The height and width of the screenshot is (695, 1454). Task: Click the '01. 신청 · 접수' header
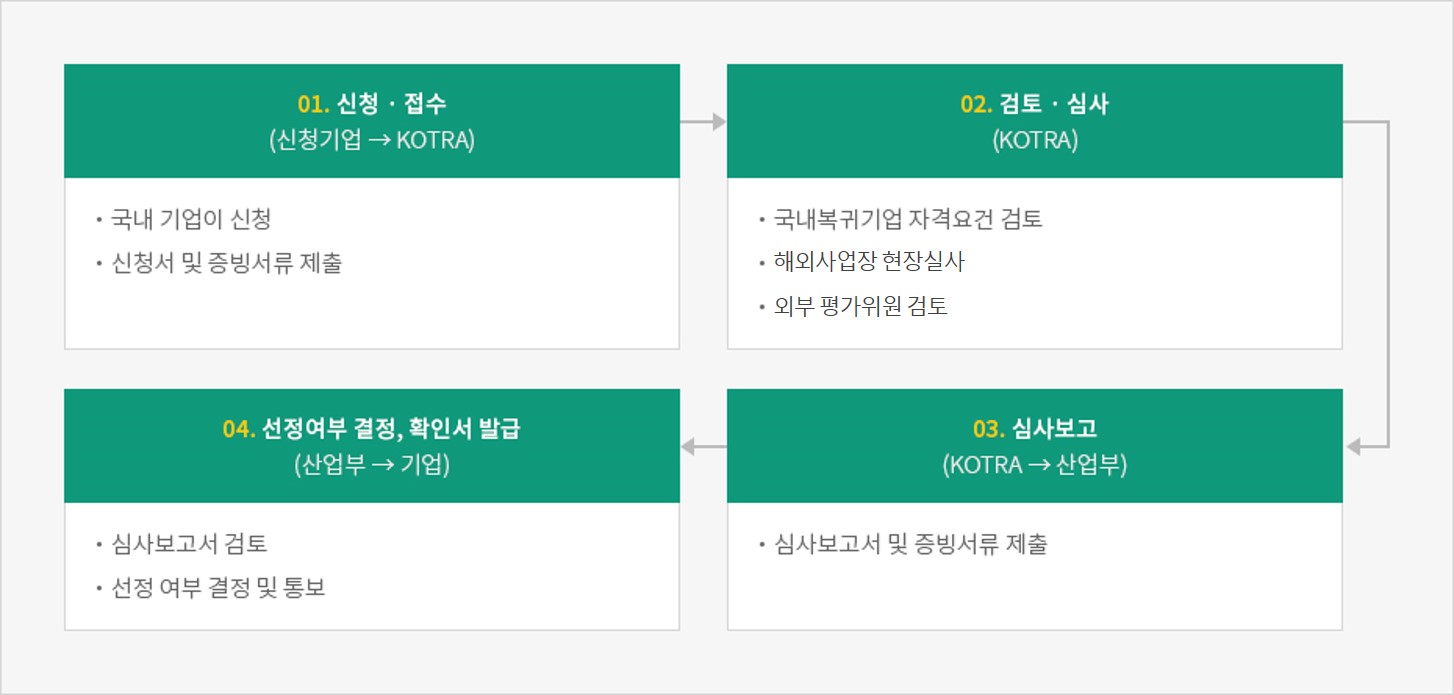pyautogui.click(x=371, y=104)
